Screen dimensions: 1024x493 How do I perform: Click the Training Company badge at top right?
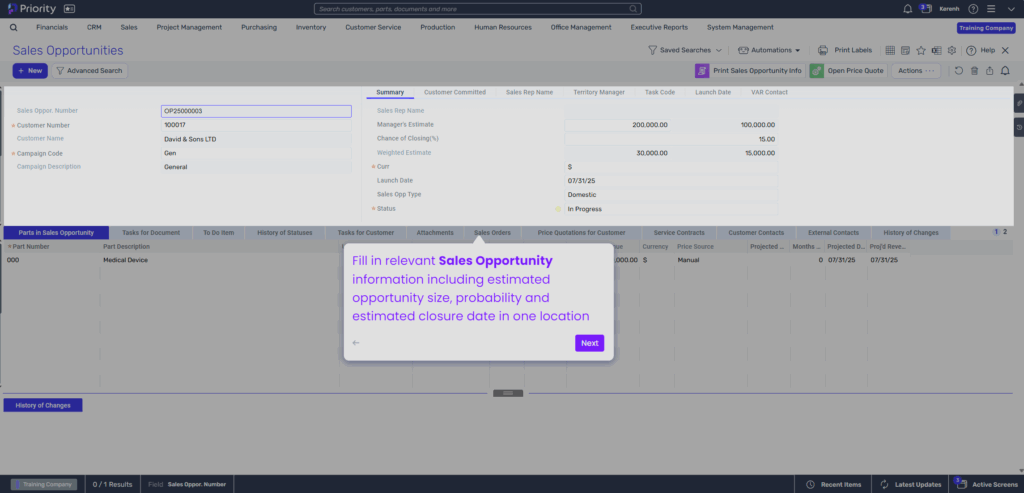[x=985, y=28]
